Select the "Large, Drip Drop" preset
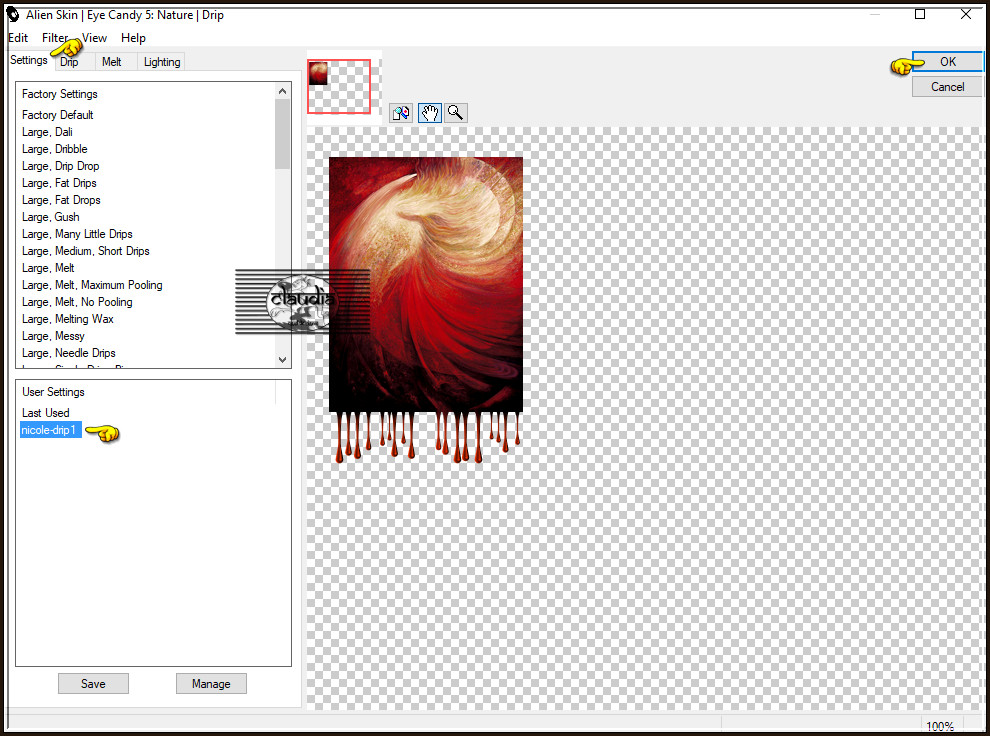990x736 pixels. (x=61, y=166)
